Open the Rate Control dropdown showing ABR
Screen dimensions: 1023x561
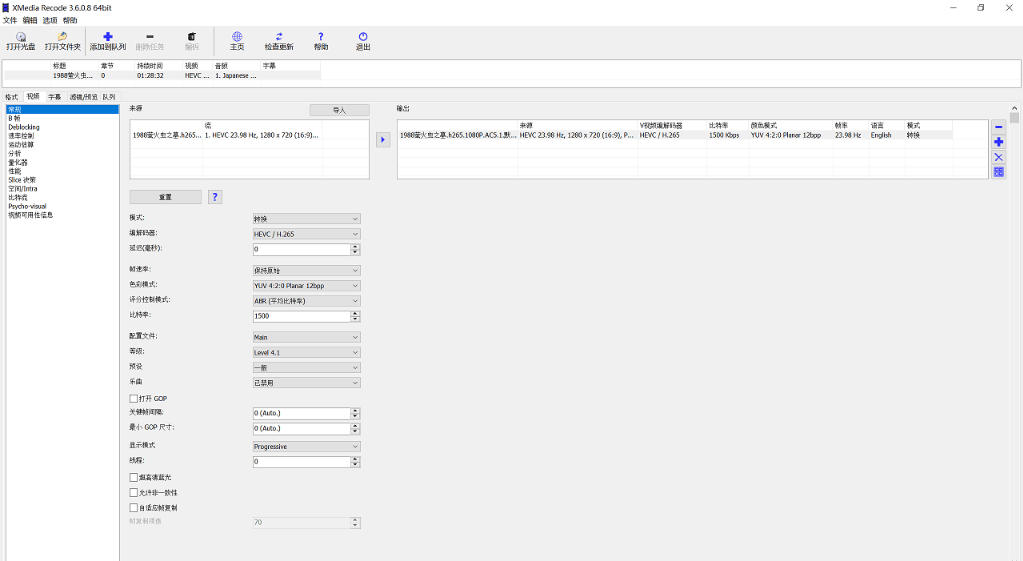[x=306, y=301]
